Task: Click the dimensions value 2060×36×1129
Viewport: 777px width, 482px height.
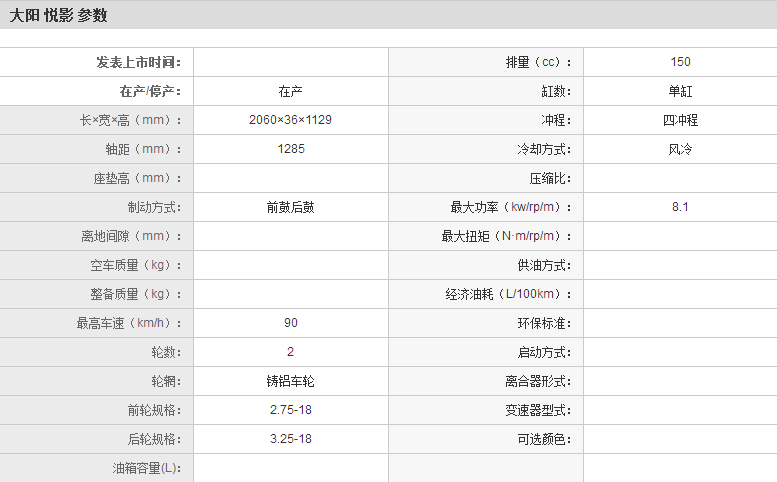Action: click(x=290, y=120)
